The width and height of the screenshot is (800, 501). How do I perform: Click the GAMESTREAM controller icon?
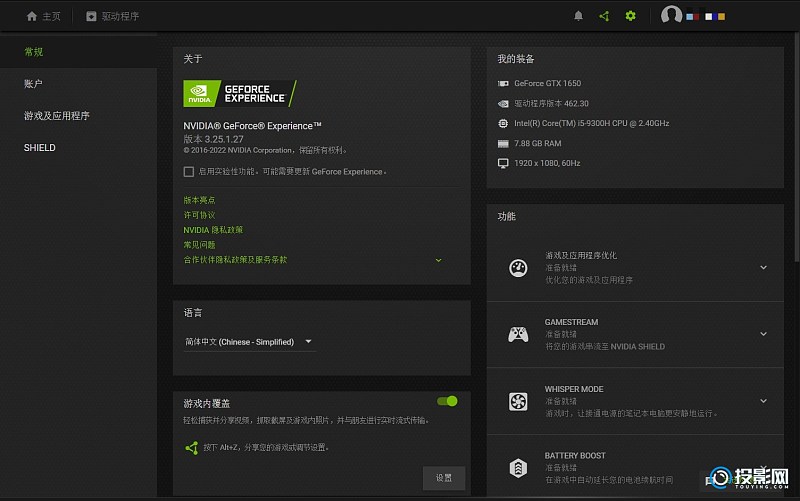pyautogui.click(x=518, y=335)
